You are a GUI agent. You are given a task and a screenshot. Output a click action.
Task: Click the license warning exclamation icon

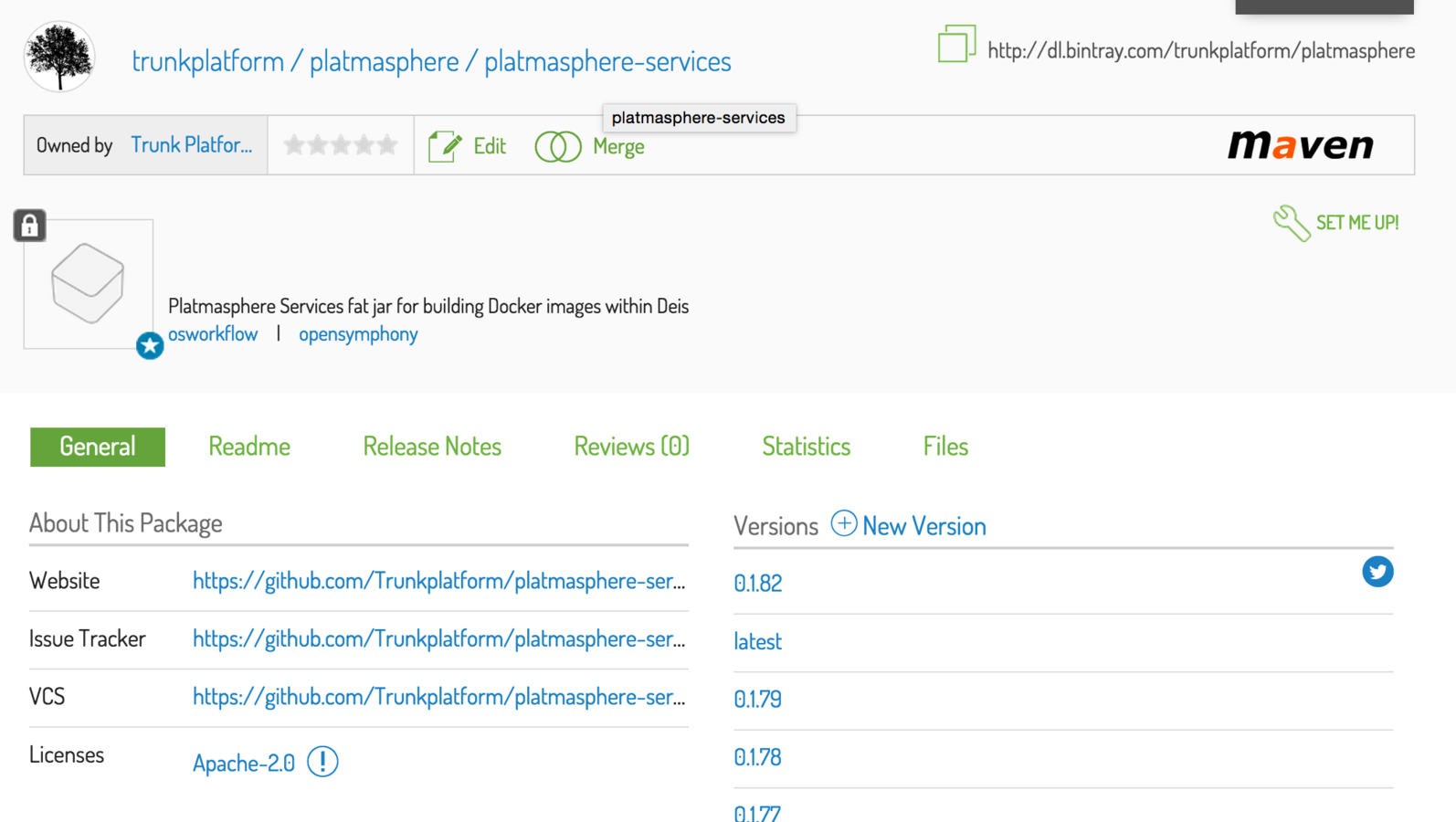(322, 761)
